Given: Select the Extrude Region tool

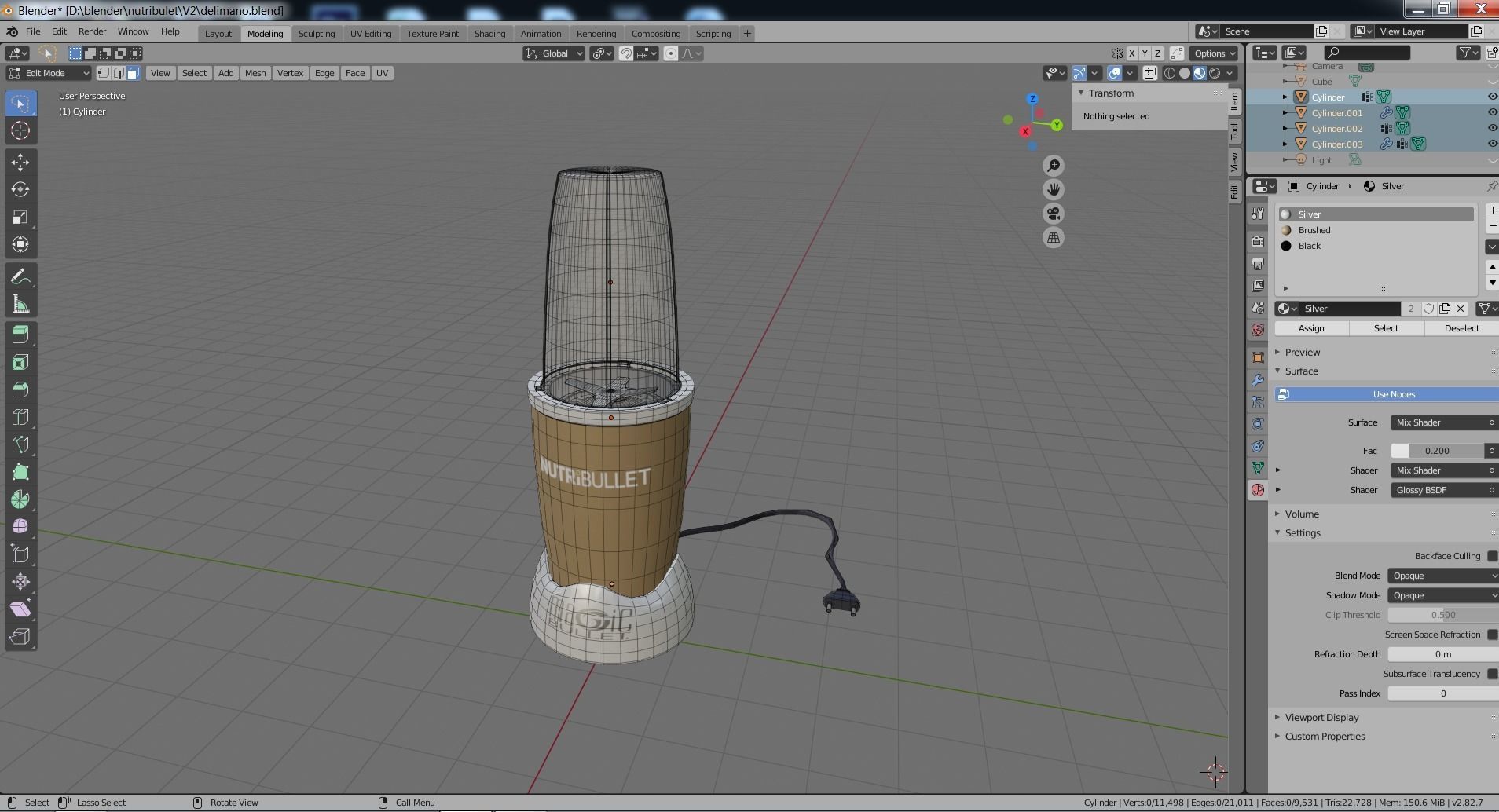Looking at the screenshot, I should click(x=20, y=335).
